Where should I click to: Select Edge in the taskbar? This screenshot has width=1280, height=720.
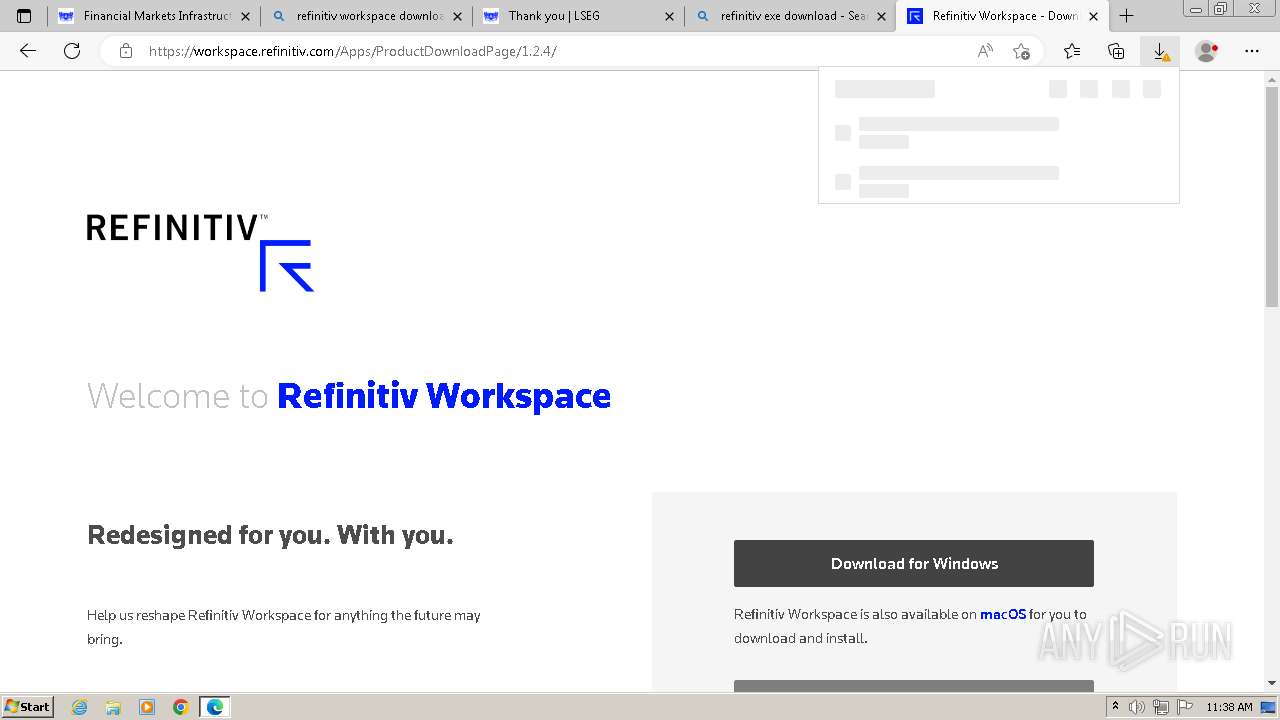click(x=215, y=707)
